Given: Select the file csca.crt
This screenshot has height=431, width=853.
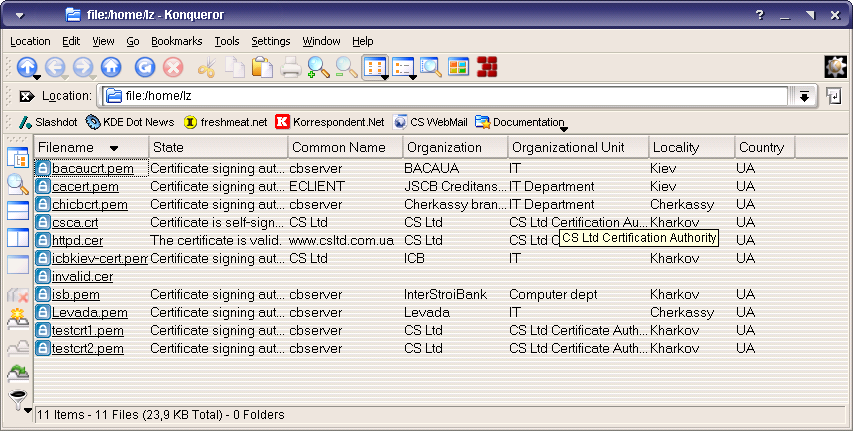Looking at the screenshot, I should click(x=75, y=223).
